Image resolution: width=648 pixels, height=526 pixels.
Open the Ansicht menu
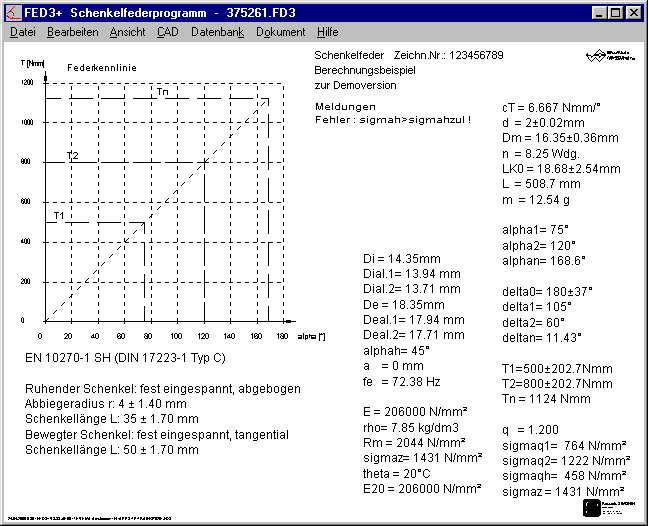127,32
